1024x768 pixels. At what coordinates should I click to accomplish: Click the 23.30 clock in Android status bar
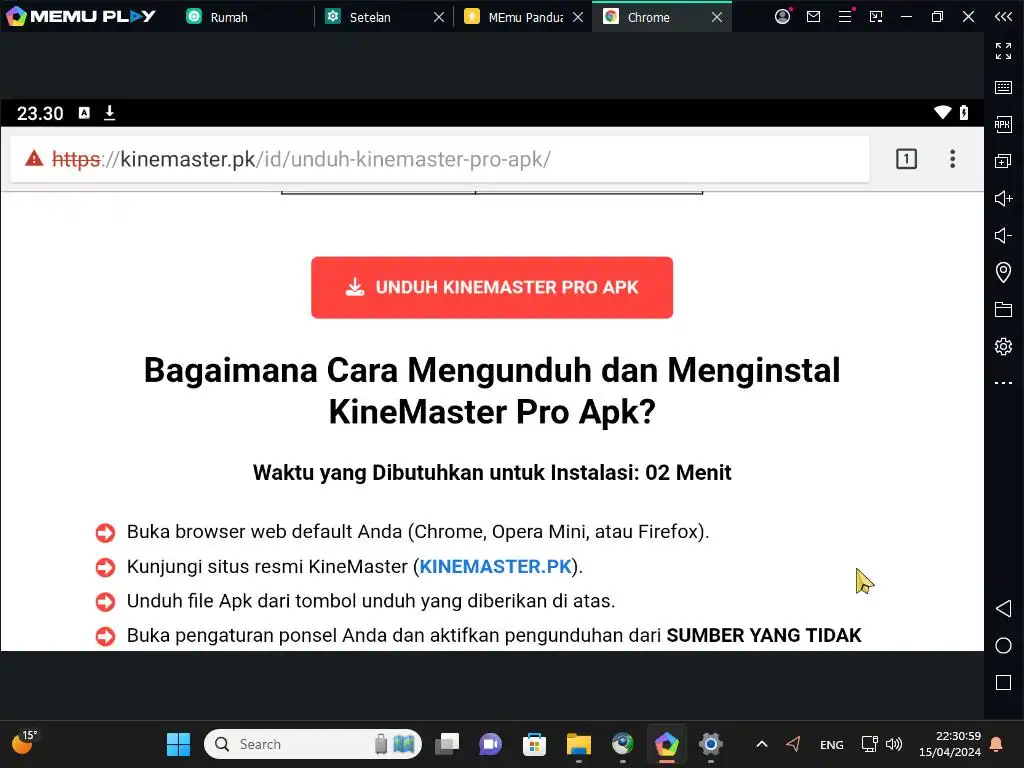(40, 114)
